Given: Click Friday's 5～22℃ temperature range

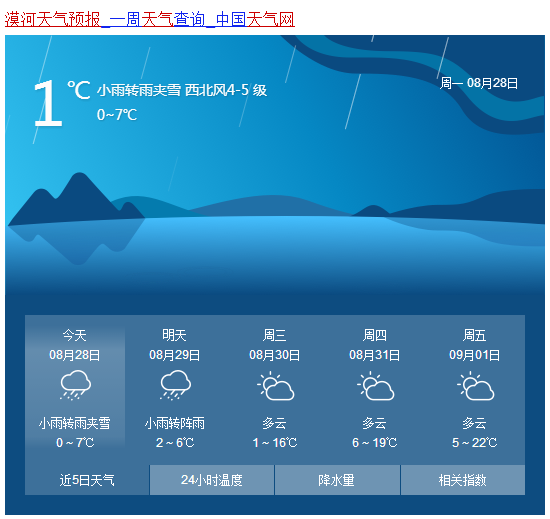Looking at the screenshot, I should (x=475, y=443).
